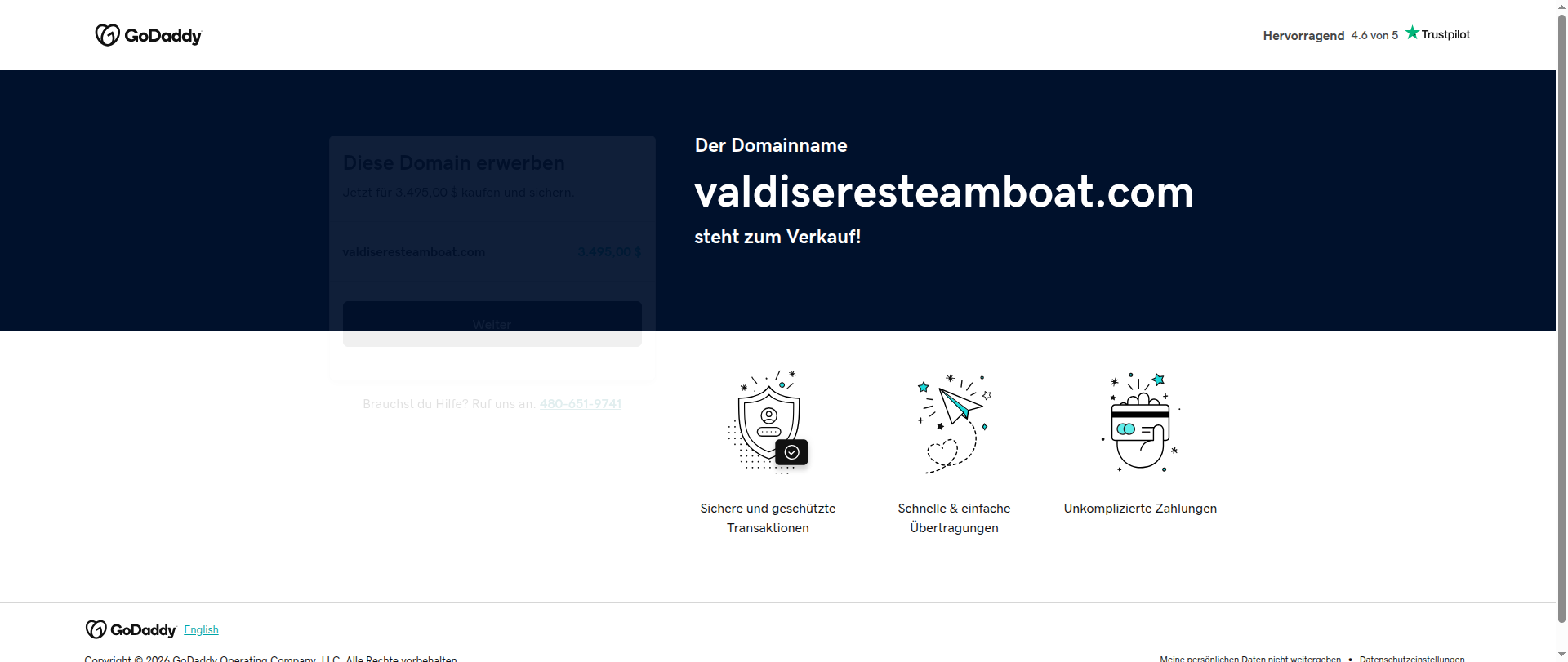Click the 3.495,00 $ price in the card
The width and height of the screenshot is (1568, 662).
tap(608, 252)
